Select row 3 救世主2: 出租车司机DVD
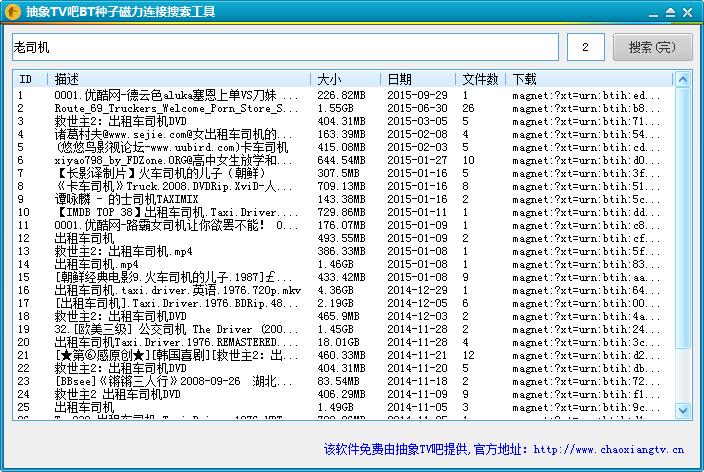Image resolution: width=704 pixels, height=472 pixels. (343, 121)
